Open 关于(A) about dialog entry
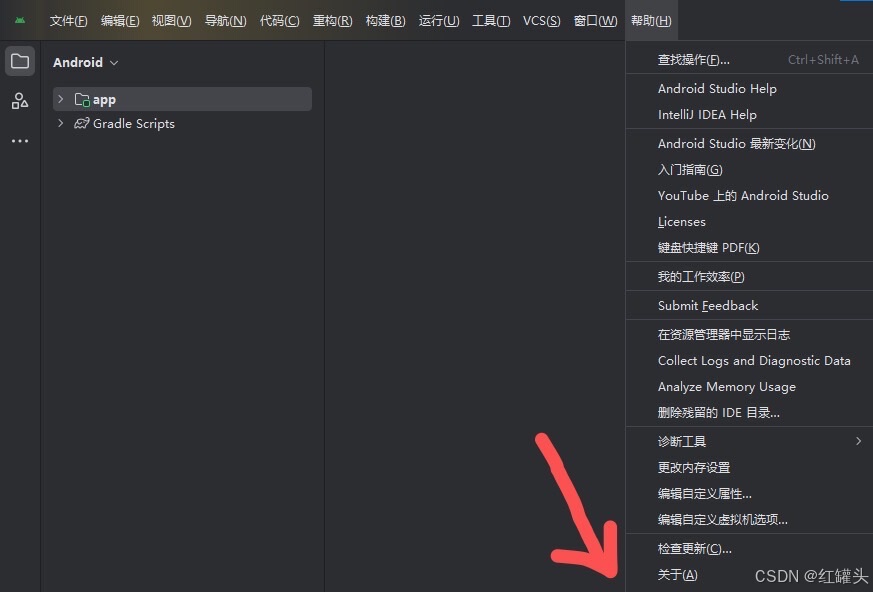This screenshot has height=592, width=873. tap(749, 575)
